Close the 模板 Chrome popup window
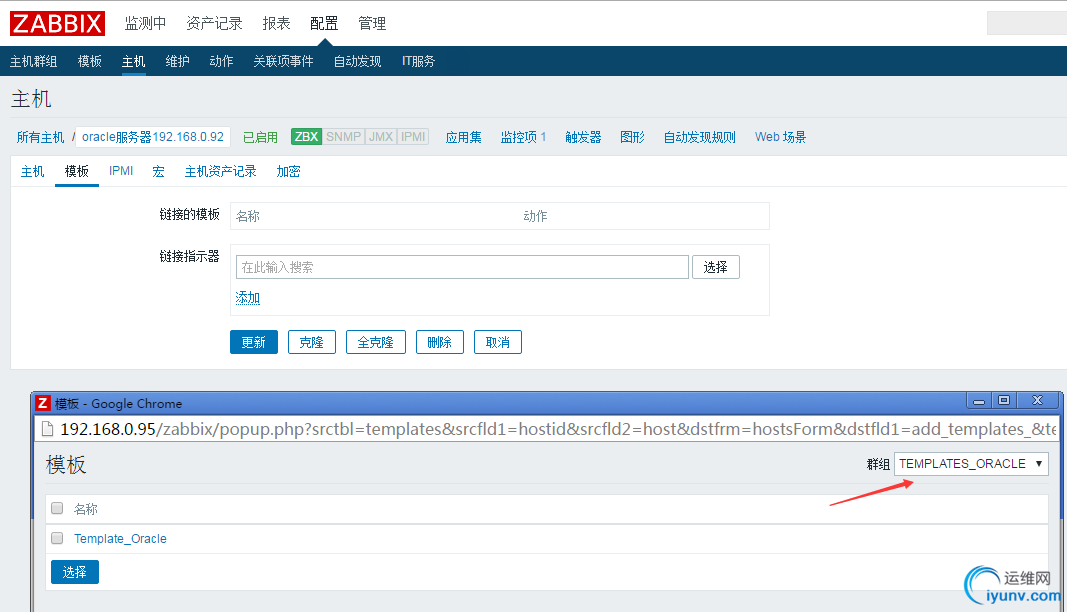Viewport: 1067px width, 612px height. pos(1037,400)
